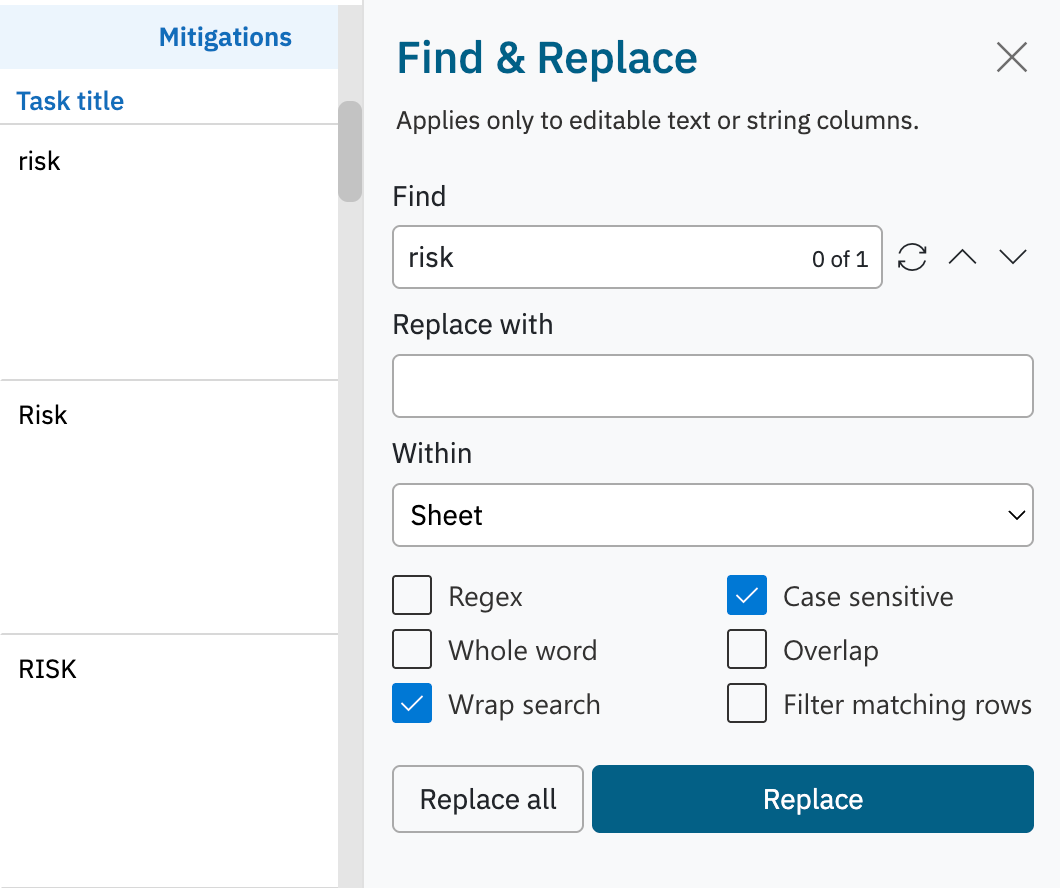Select the Mitigations tab header
1060x888 pixels.
(x=225, y=38)
